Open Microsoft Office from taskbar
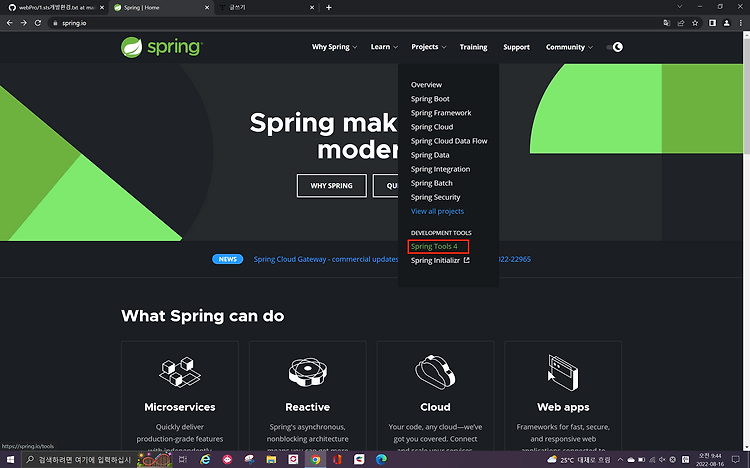Viewport: 750px width, 468px height. click(x=337, y=459)
